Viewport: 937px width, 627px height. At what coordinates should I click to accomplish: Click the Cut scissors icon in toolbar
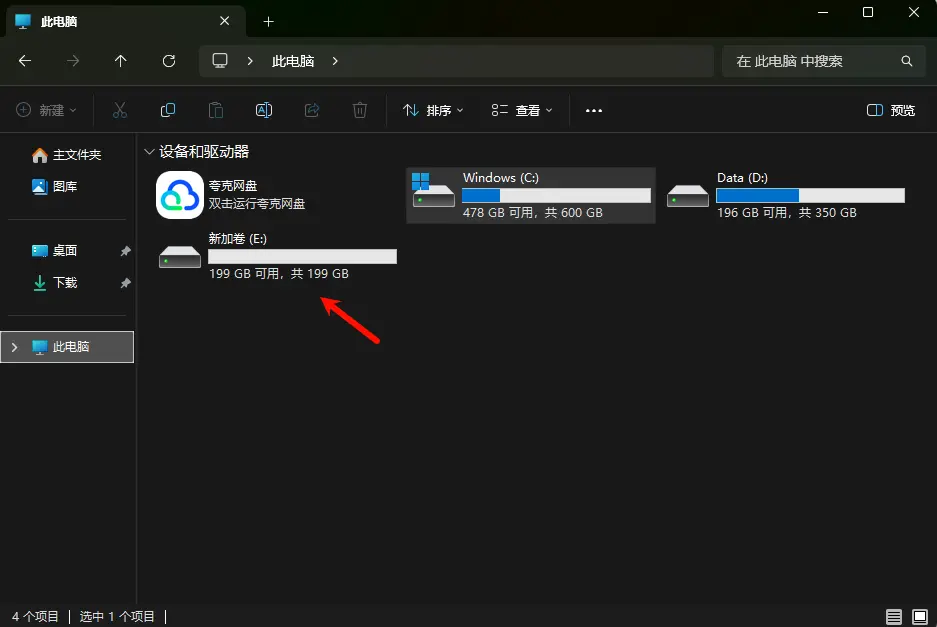[120, 110]
